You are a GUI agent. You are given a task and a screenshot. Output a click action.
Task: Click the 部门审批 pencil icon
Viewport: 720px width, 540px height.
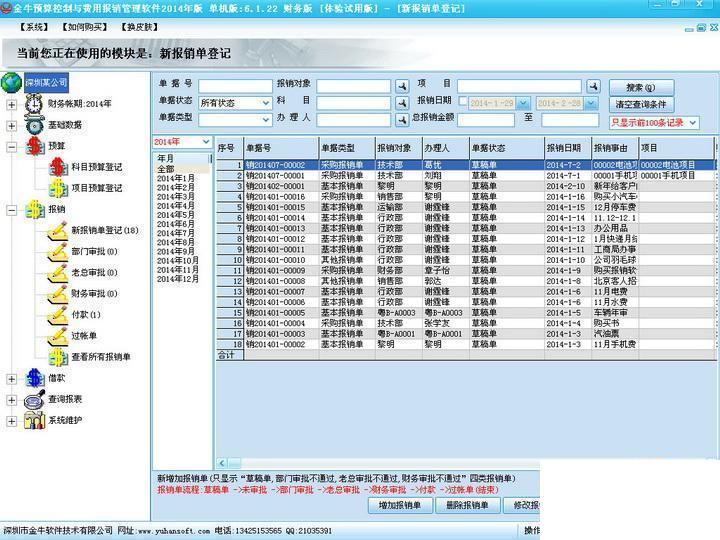point(58,252)
